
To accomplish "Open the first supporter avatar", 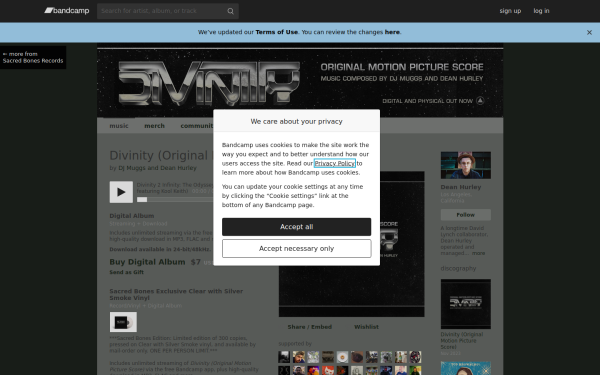I will (284, 357).
